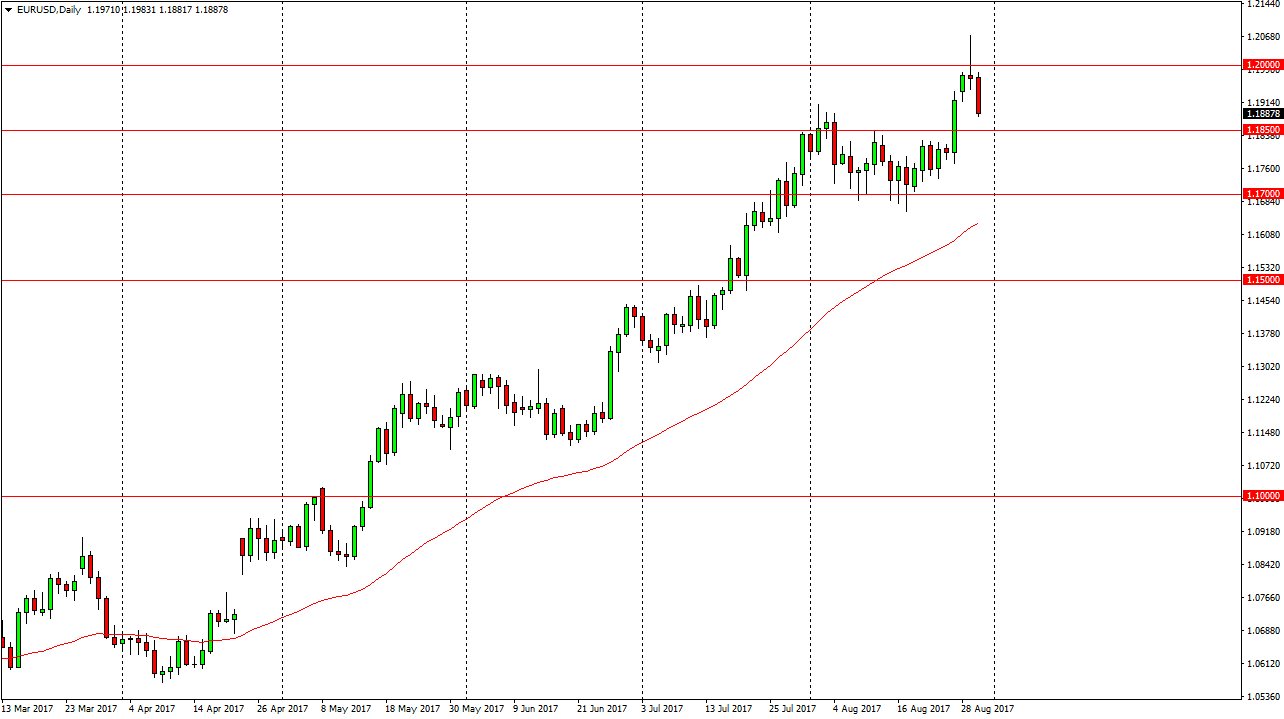The width and height of the screenshot is (1284, 719).
Task: Click the 21 Jun 2017 date label
Action: tap(601, 708)
